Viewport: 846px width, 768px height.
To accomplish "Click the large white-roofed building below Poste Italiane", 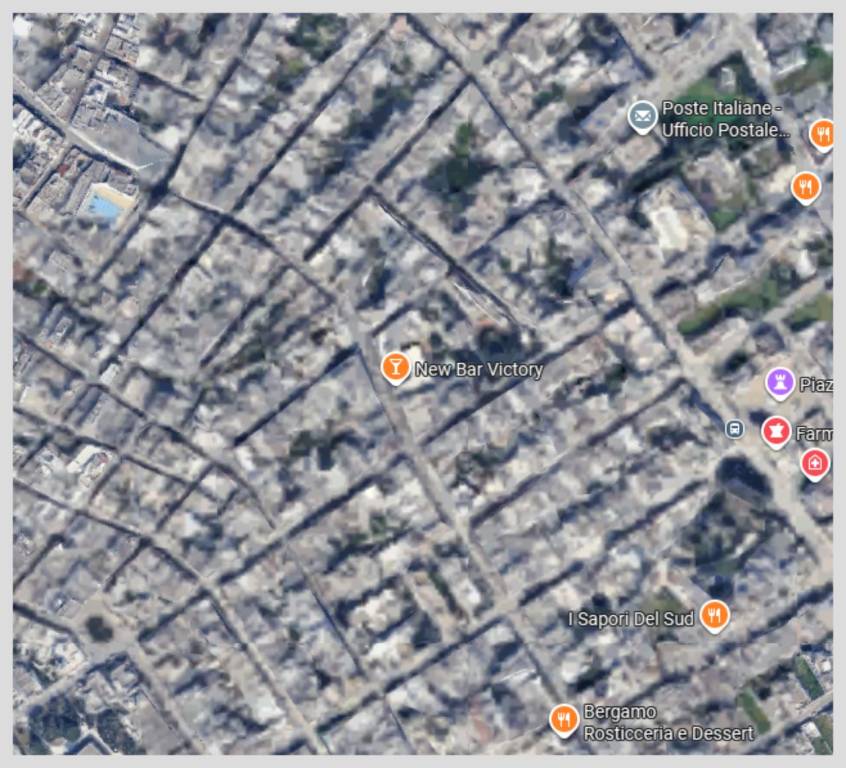I will click(667, 222).
